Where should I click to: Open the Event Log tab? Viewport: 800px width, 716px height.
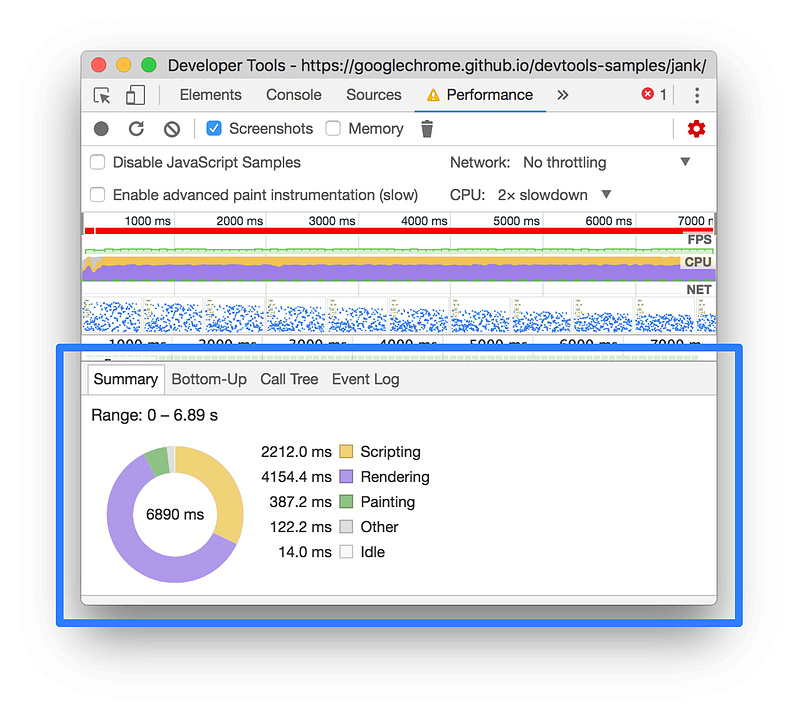pos(365,379)
